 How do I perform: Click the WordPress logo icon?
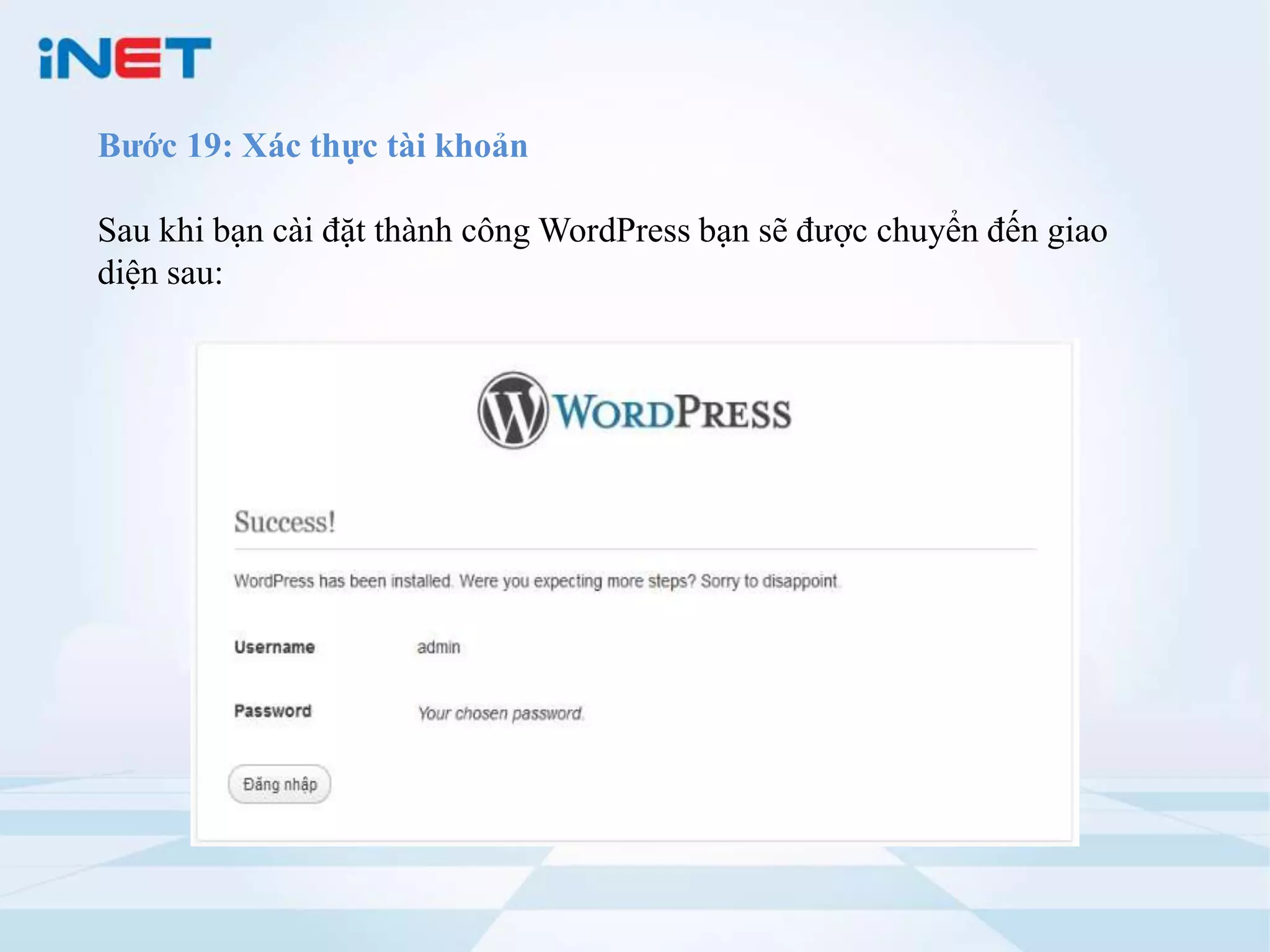coord(513,410)
